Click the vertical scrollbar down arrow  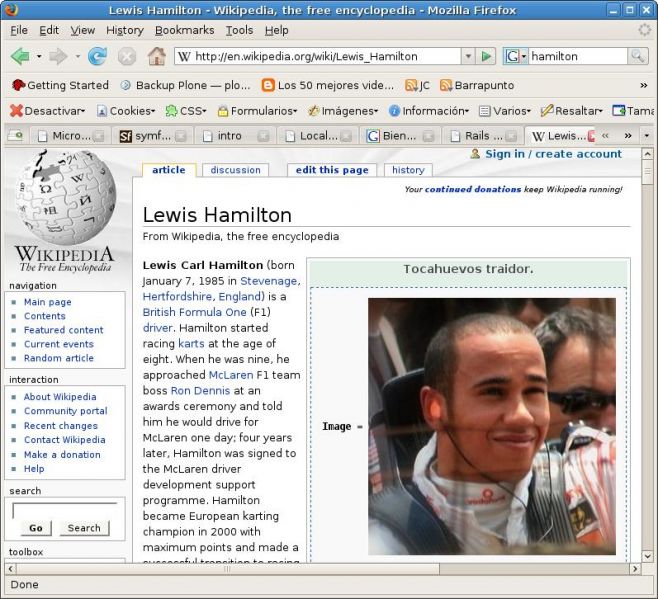tap(647, 556)
